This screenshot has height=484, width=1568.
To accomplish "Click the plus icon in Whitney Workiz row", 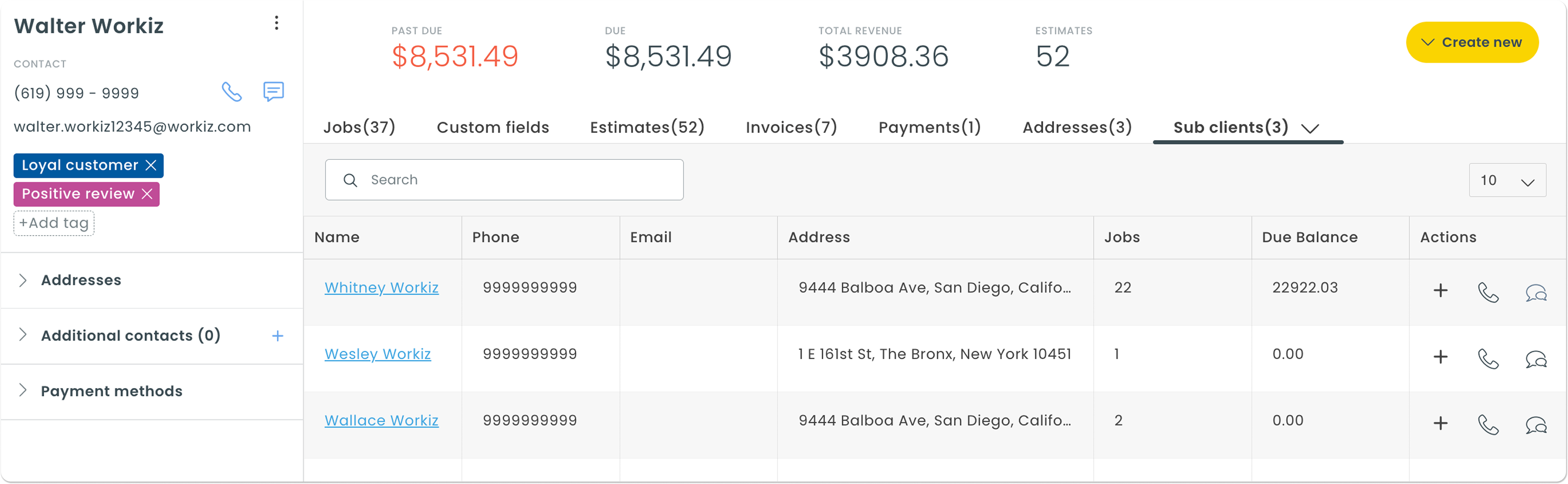I will point(1440,290).
